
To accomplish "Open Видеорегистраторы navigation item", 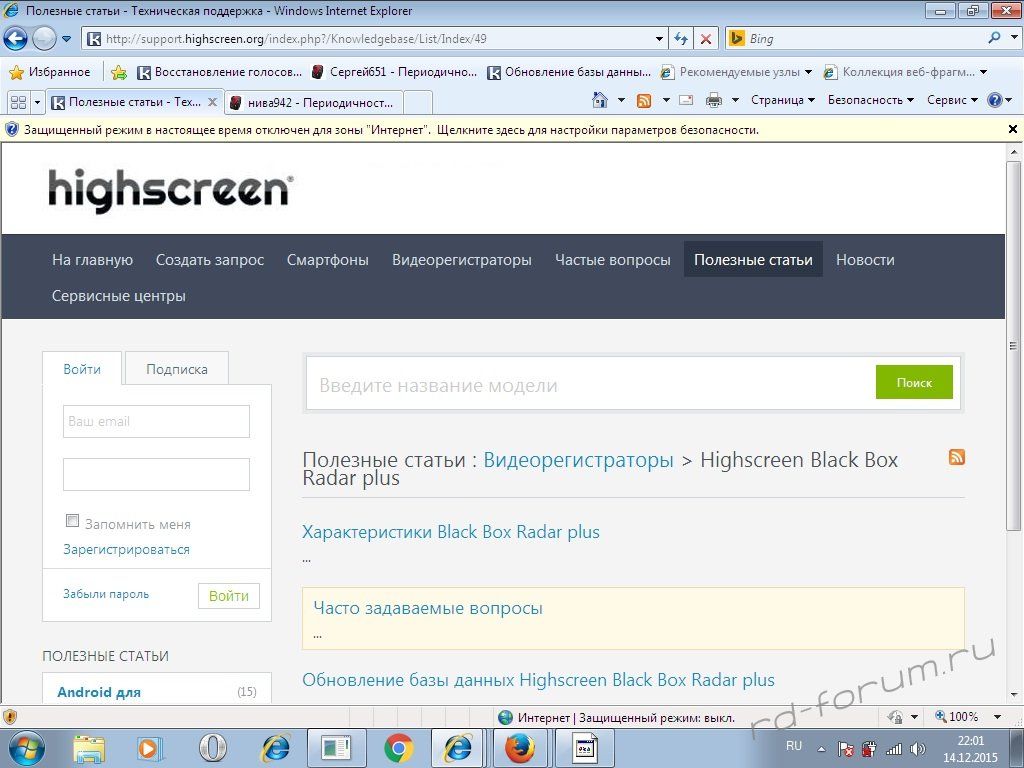I will (x=462, y=260).
